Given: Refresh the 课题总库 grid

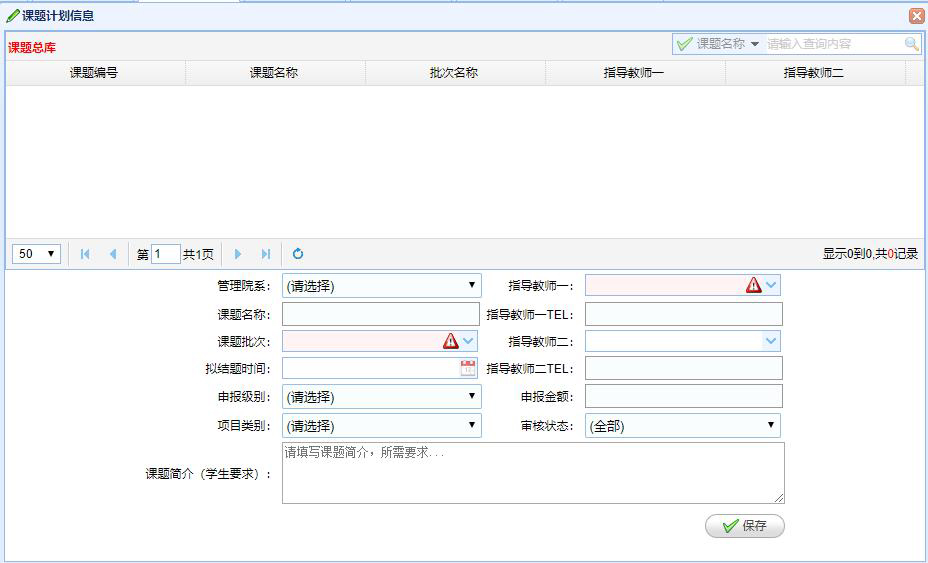Looking at the screenshot, I should pyautogui.click(x=298, y=254).
